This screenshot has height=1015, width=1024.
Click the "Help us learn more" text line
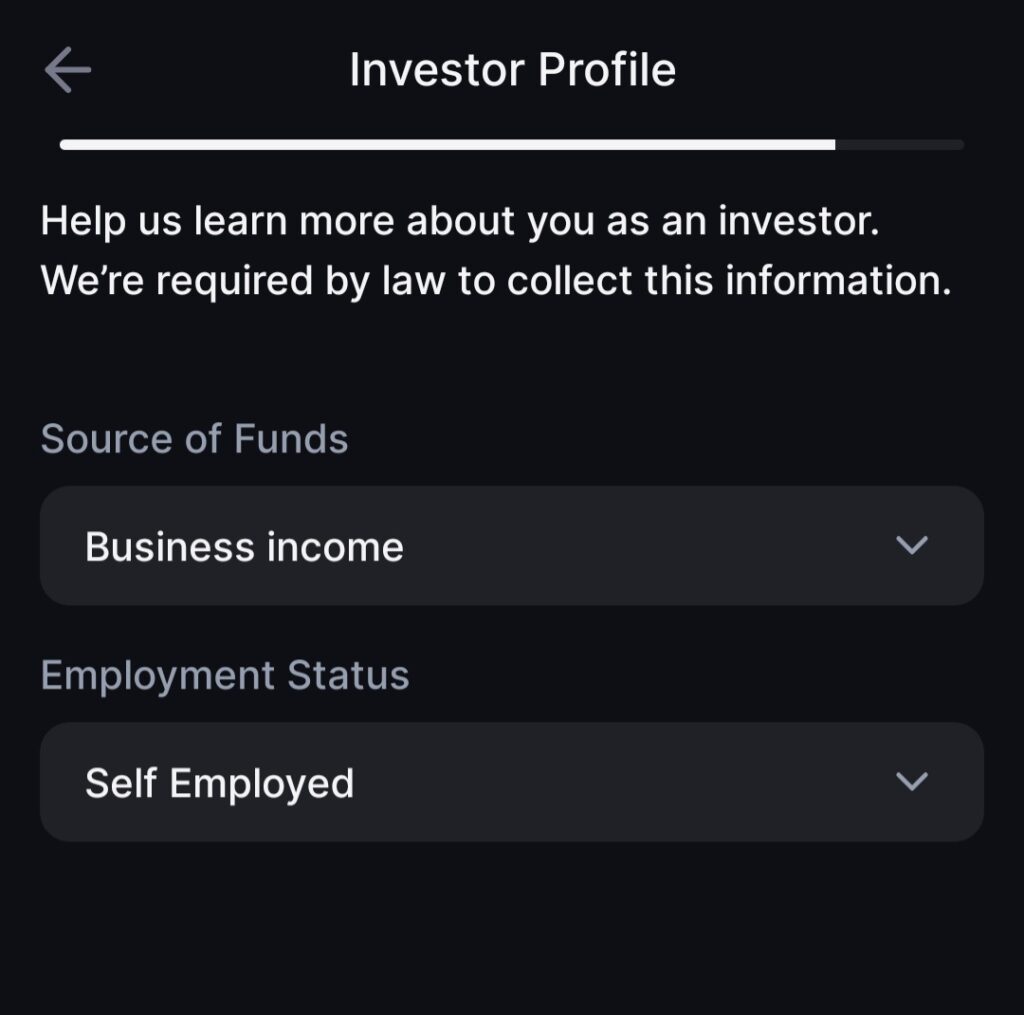(x=459, y=222)
